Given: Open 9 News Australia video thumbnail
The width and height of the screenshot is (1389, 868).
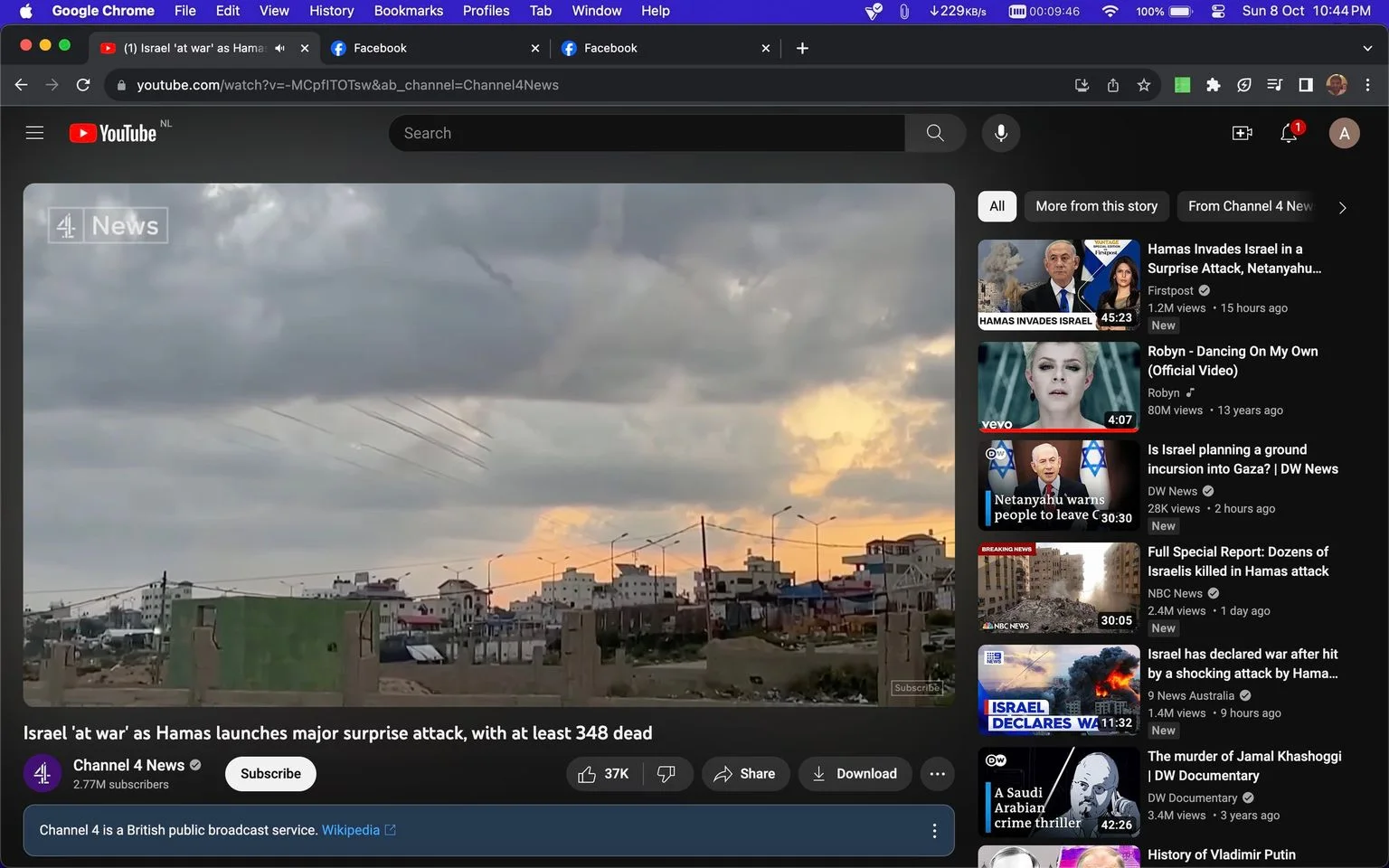Looking at the screenshot, I should (1059, 690).
